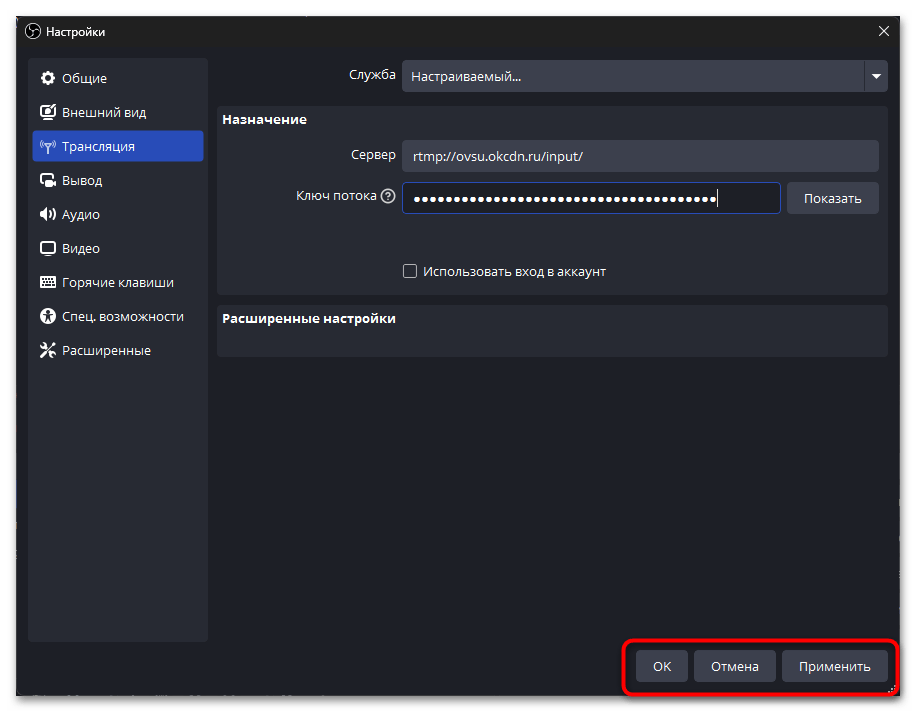Reveal the stream key with Показать
916x712 pixels.
[x=832, y=198]
